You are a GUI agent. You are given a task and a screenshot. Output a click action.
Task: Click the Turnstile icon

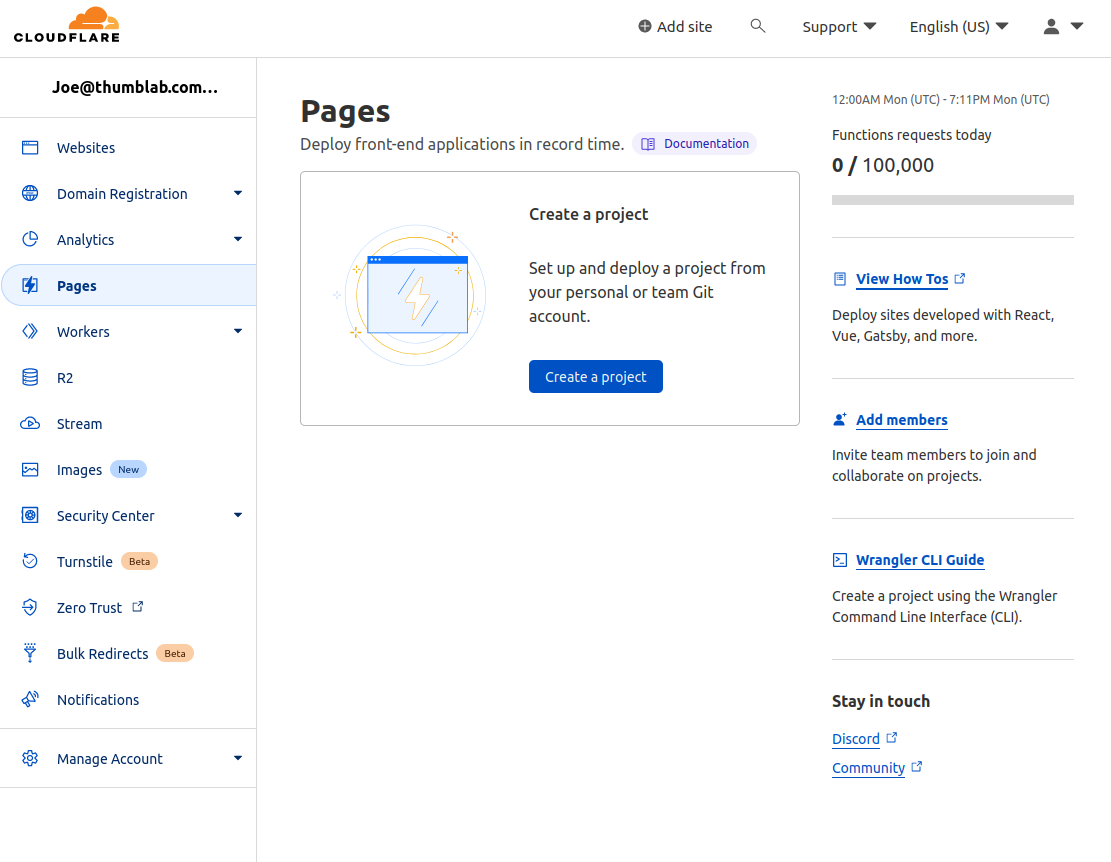pos(30,561)
